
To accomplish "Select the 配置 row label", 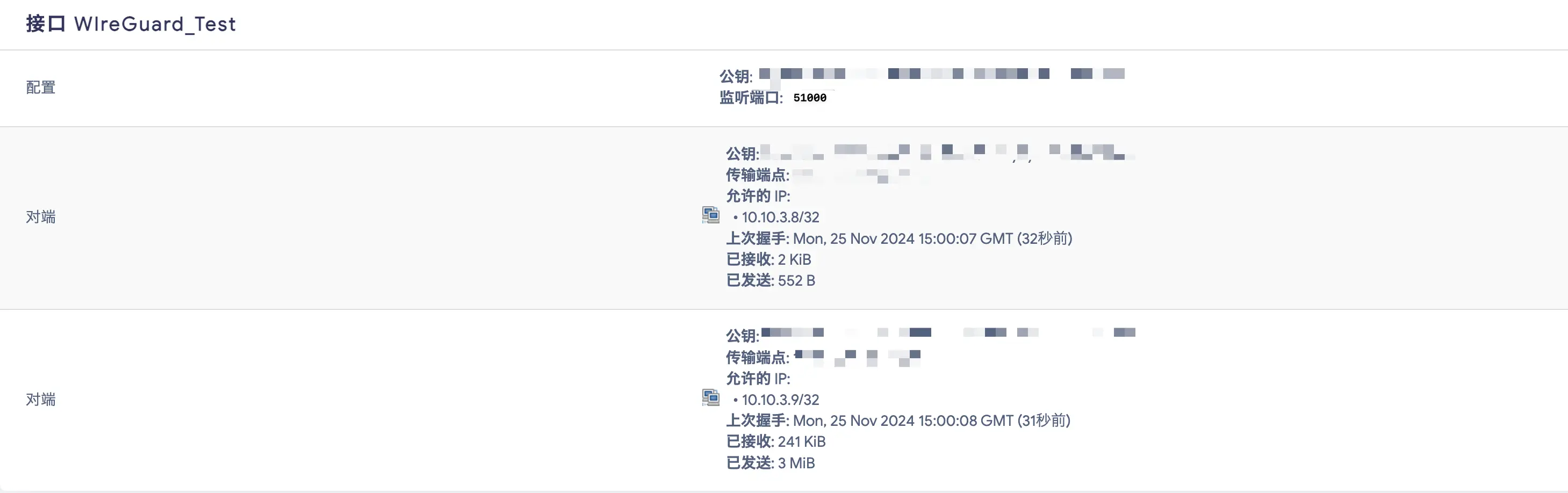I will 41,88.
